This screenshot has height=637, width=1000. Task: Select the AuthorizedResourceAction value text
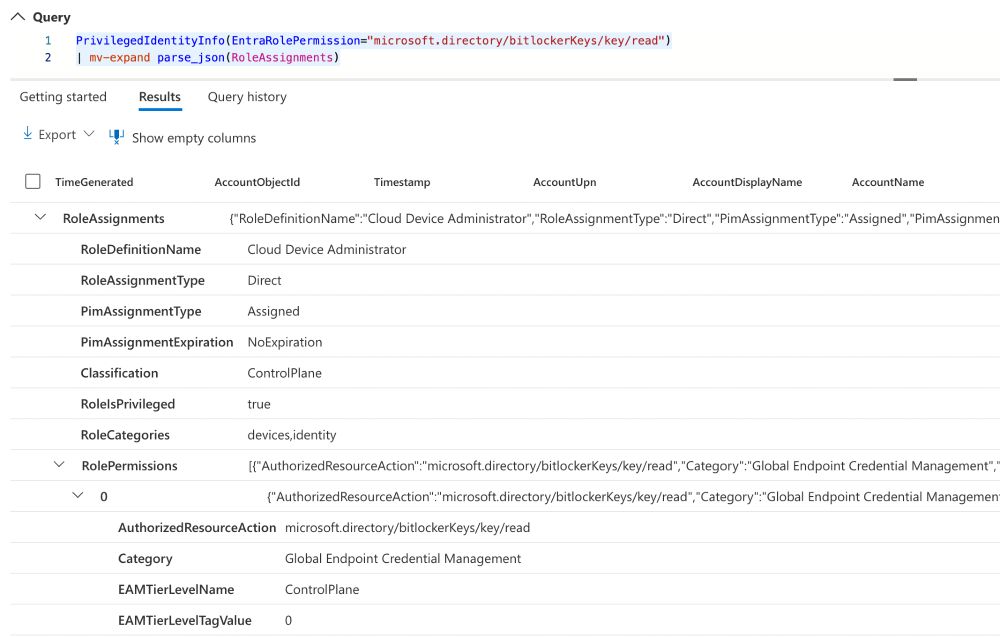coord(408,528)
